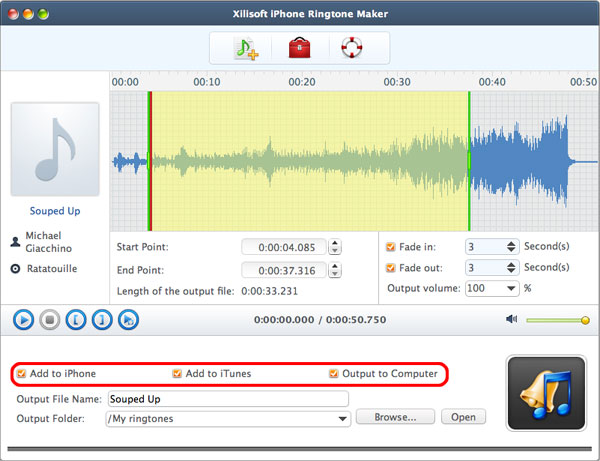
Task: Open the red toolbox icon
Action: pyautogui.click(x=299, y=48)
